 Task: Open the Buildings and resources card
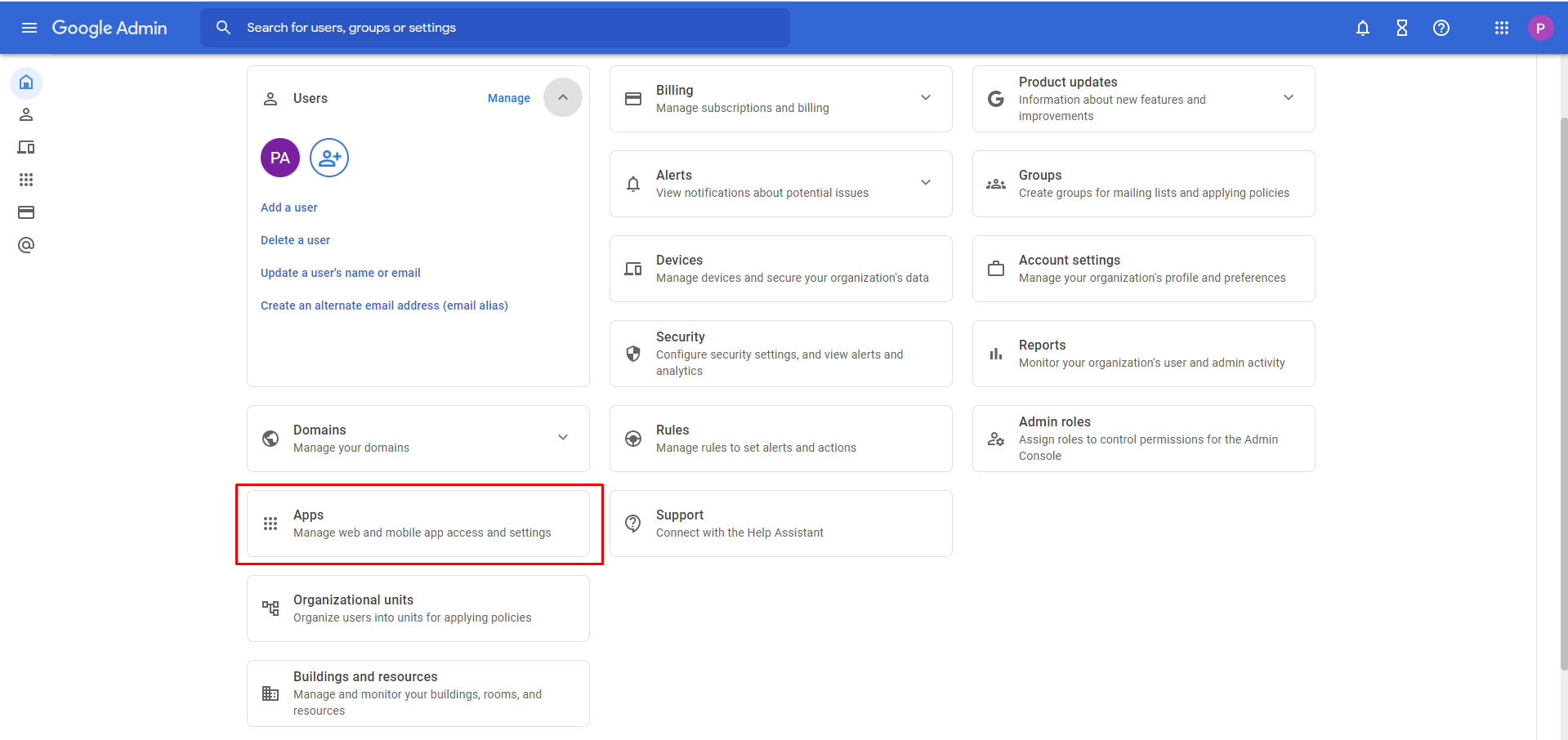(418, 693)
